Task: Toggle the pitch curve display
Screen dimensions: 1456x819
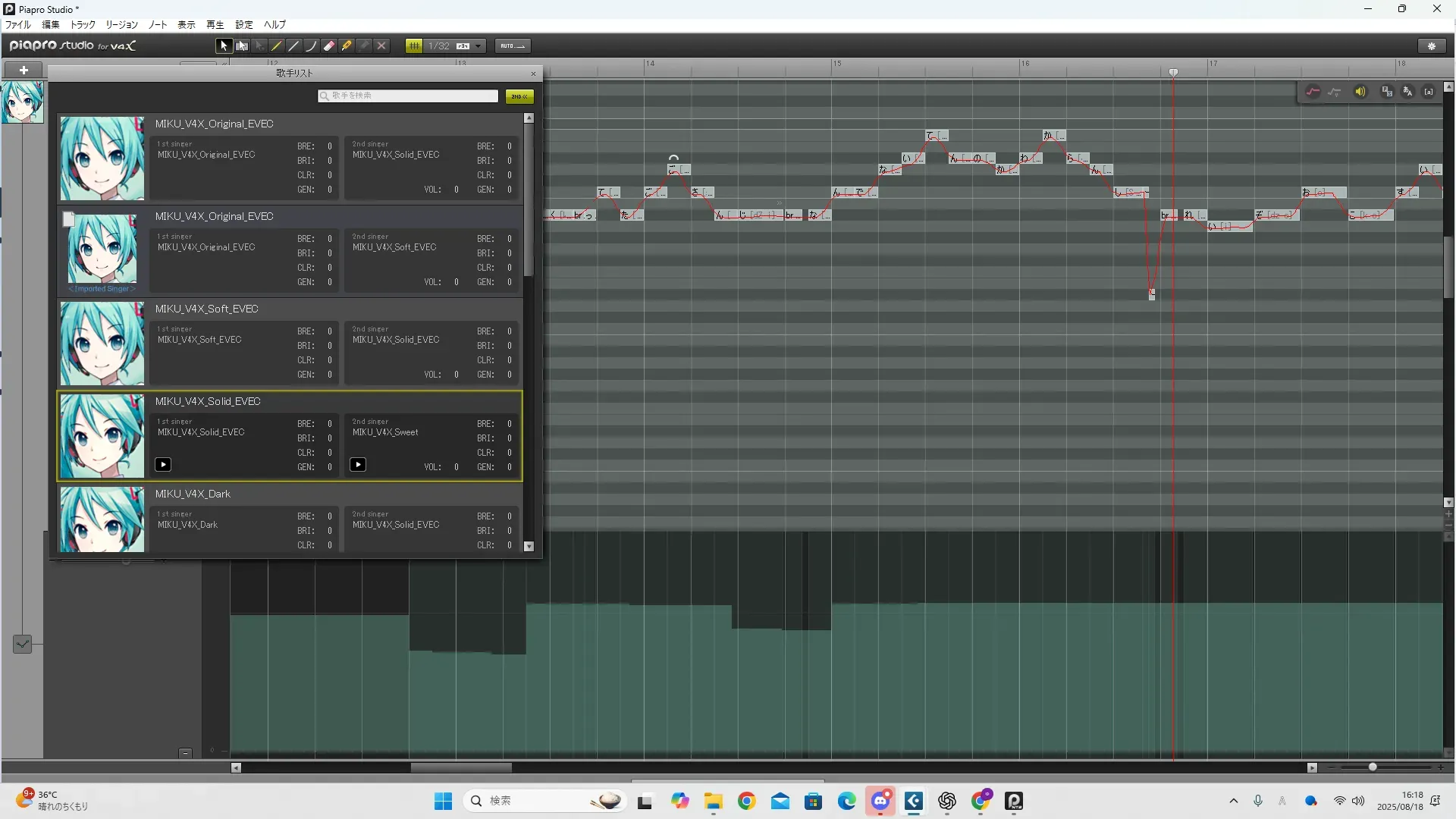Action: 1313,92
